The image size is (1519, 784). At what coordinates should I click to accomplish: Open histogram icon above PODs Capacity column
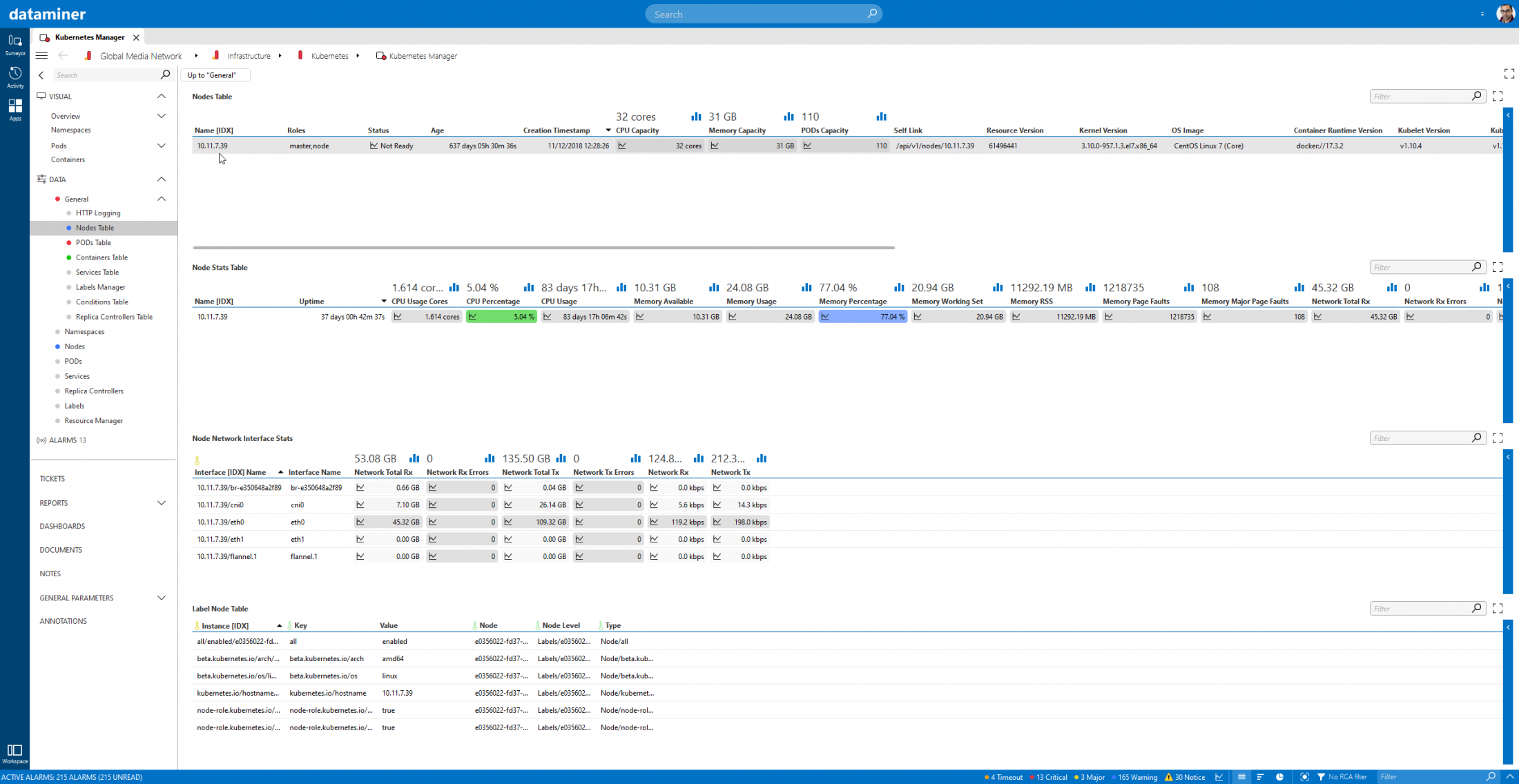pyautogui.click(x=881, y=117)
